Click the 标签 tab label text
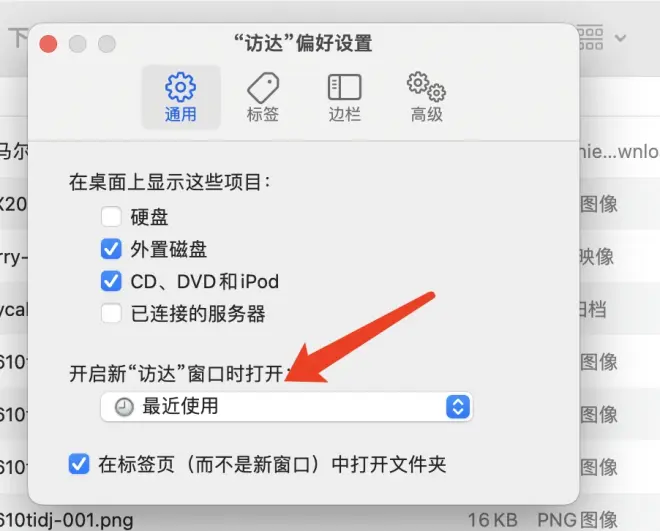Image resolution: width=660 pixels, height=531 pixels. coord(263,114)
